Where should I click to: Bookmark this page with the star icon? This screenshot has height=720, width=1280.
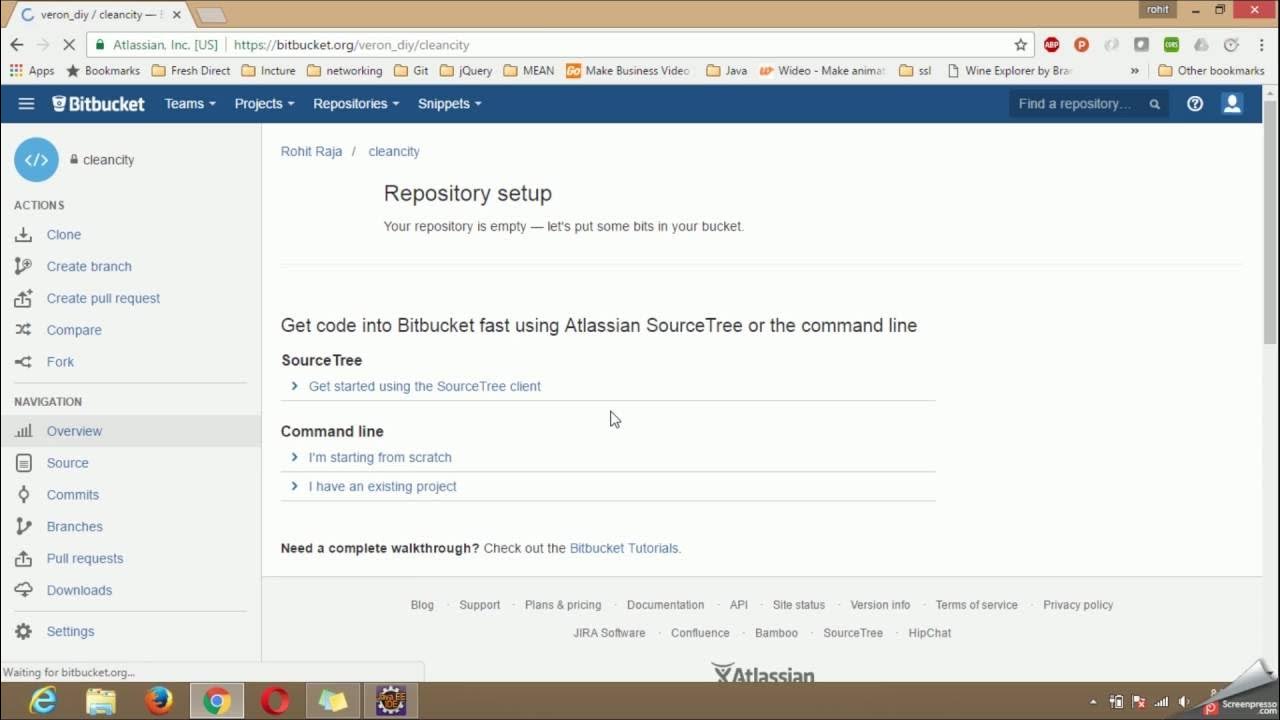tap(1020, 45)
